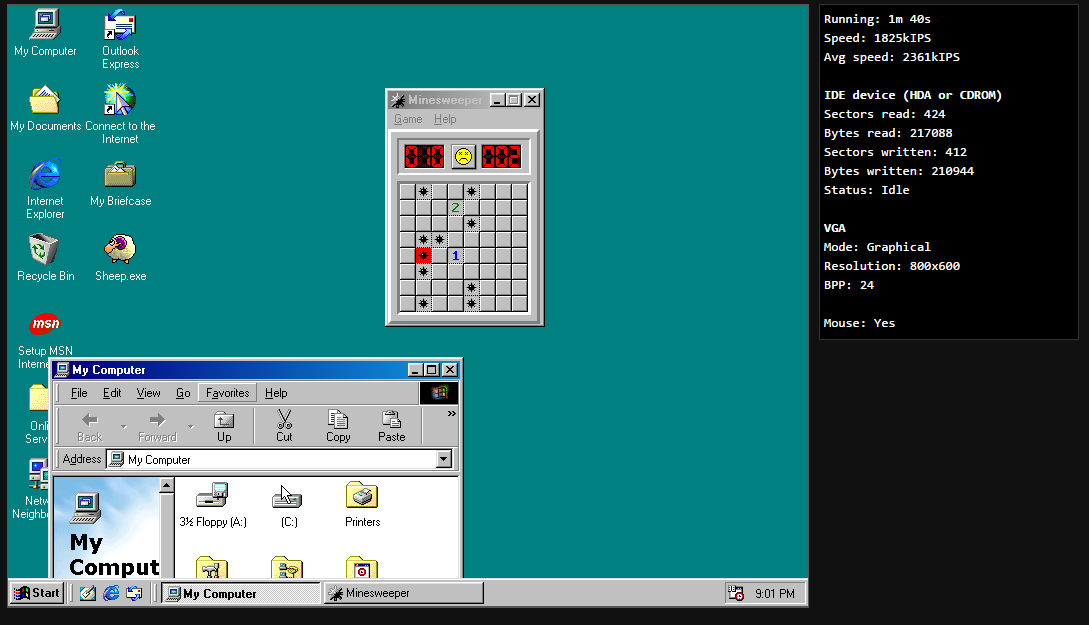The height and width of the screenshot is (625, 1089).
Task: Select the Recycle Bin desktop icon
Action: [x=45, y=258]
